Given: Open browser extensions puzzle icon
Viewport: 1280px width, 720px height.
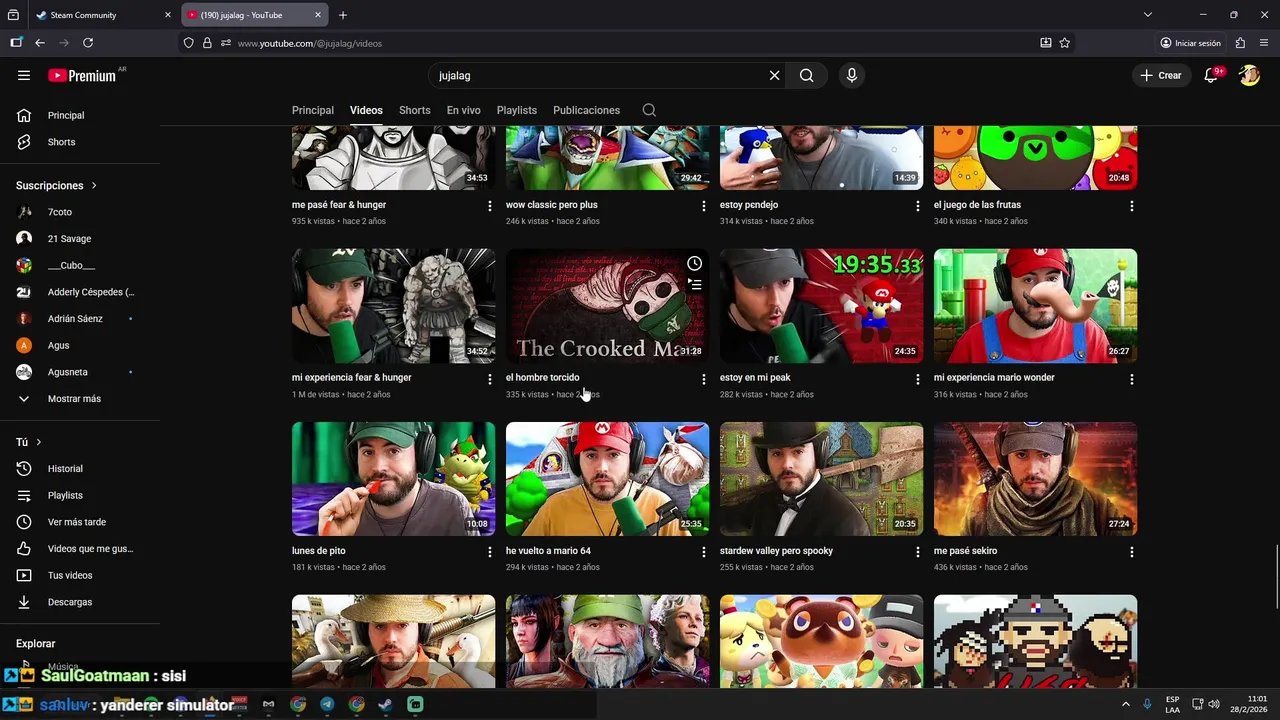Looking at the screenshot, I should point(1240,43).
